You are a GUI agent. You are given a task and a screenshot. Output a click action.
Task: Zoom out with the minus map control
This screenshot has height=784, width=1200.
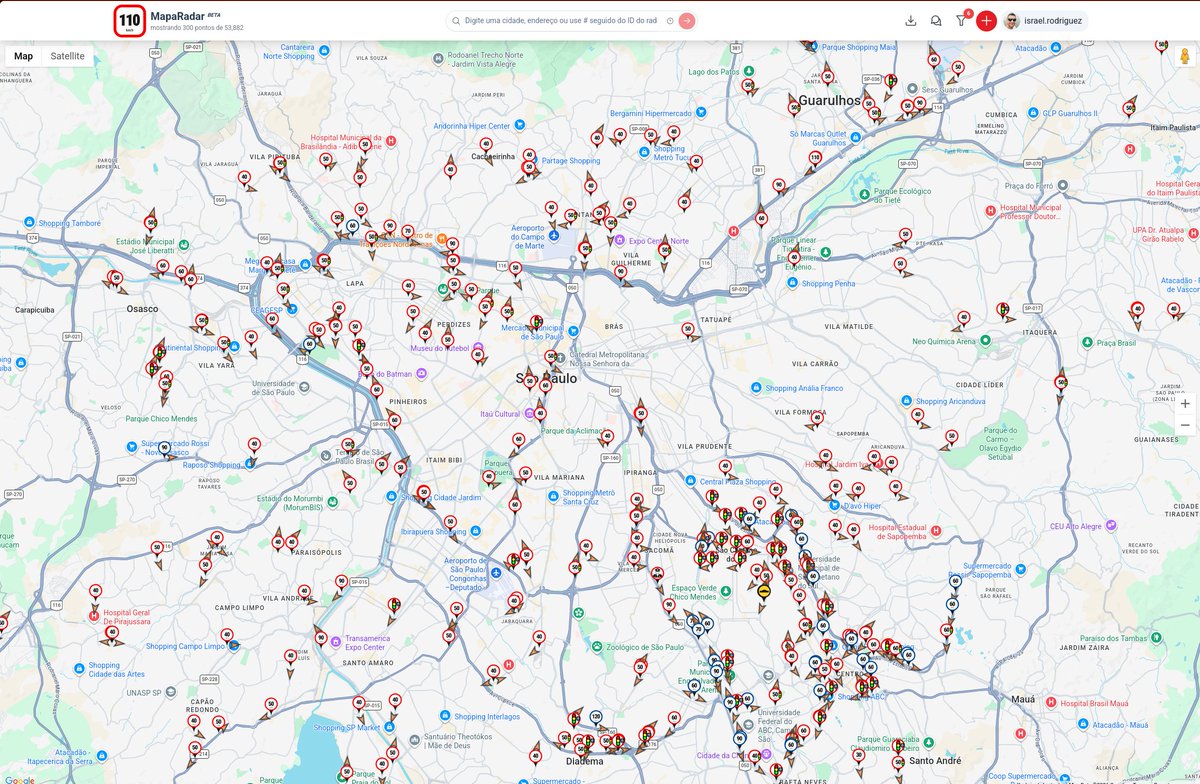[1185, 426]
